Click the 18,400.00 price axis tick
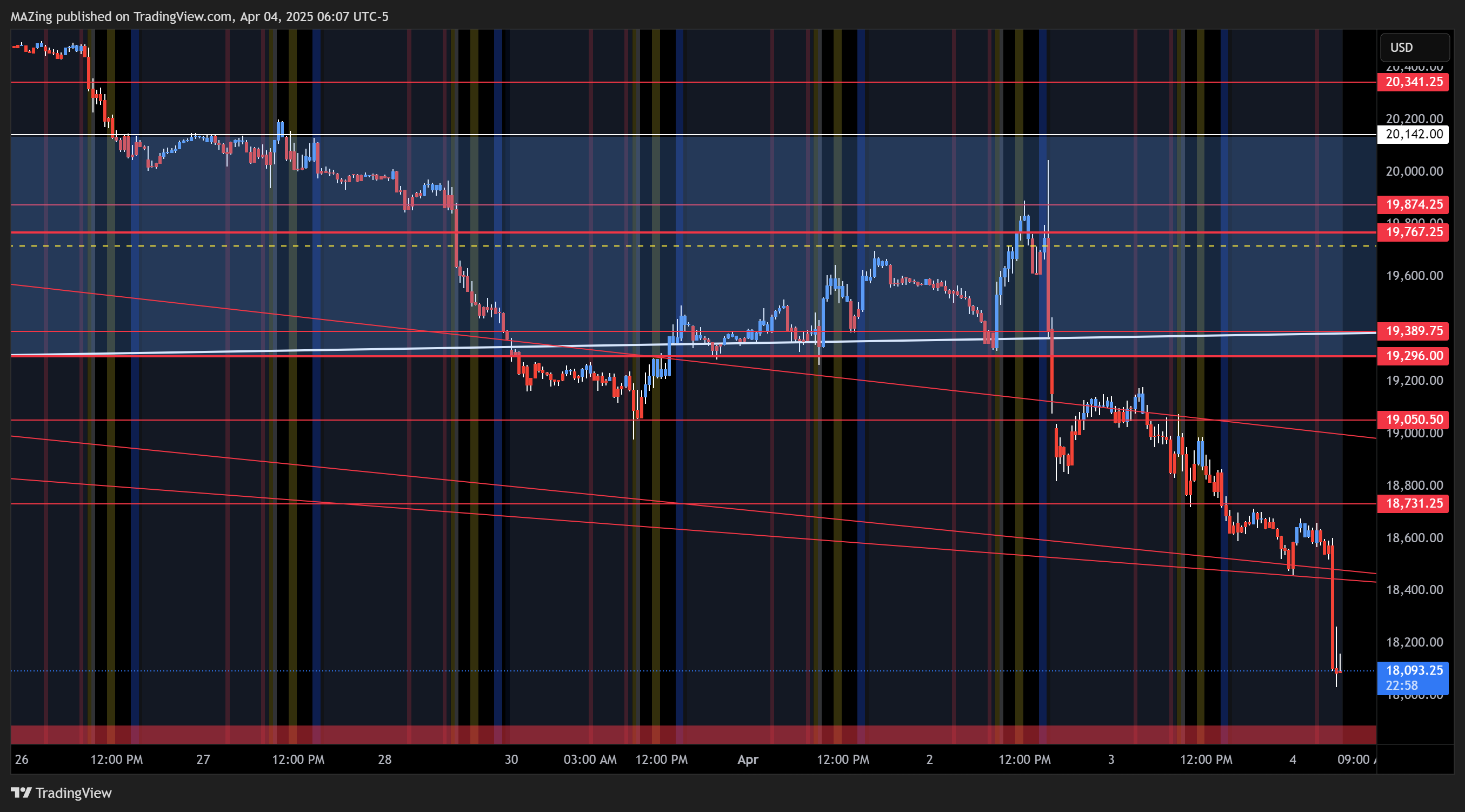Viewport: 1465px width, 812px height. pyautogui.click(x=1414, y=590)
